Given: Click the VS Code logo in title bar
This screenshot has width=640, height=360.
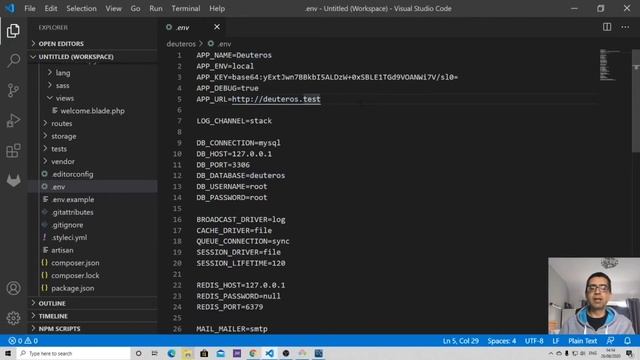Looking at the screenshot, I should [x=10, y=8].
